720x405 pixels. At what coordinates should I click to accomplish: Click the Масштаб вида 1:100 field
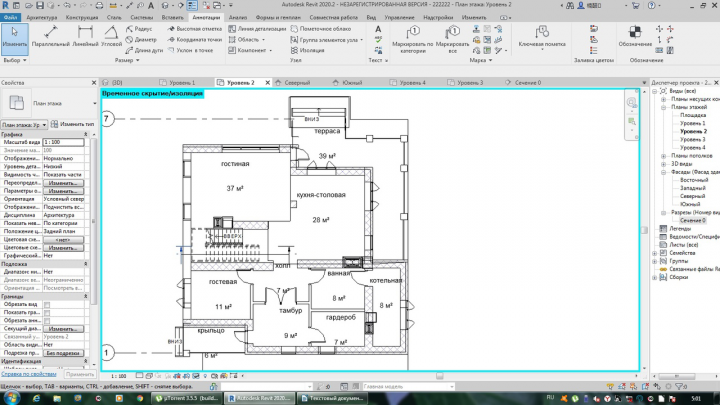(x=63, y=142)
